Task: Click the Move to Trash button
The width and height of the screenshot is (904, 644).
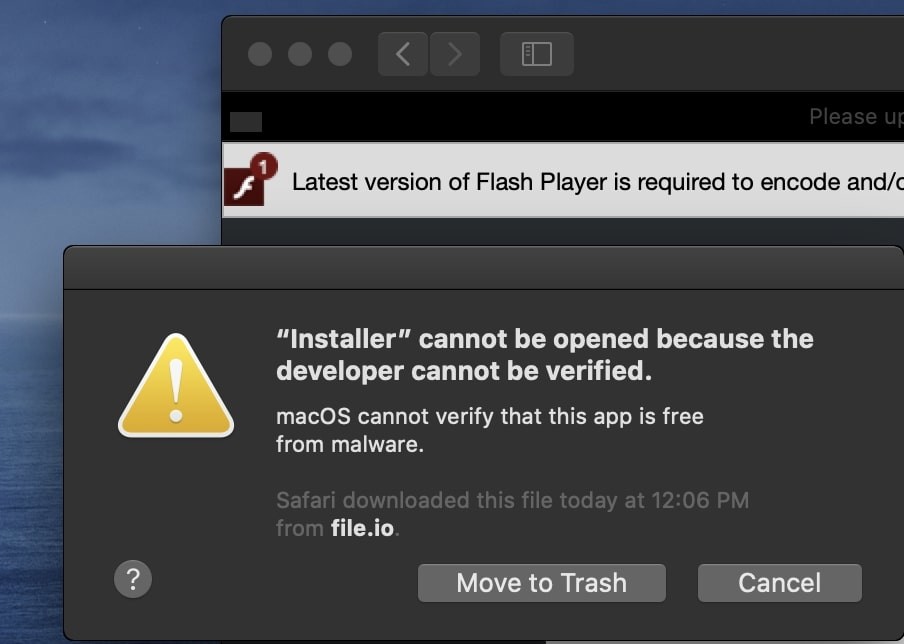Action: click(541, 582)
